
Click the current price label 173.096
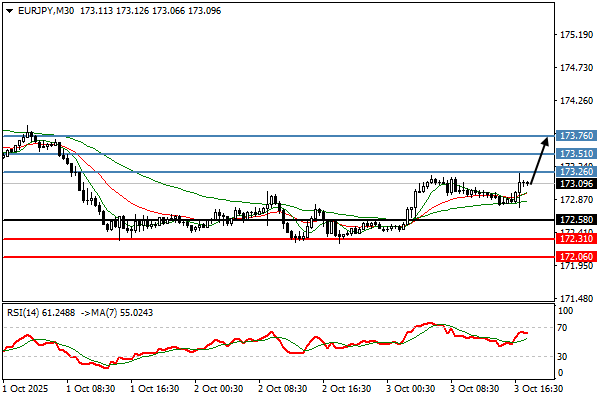pos(575,184)
